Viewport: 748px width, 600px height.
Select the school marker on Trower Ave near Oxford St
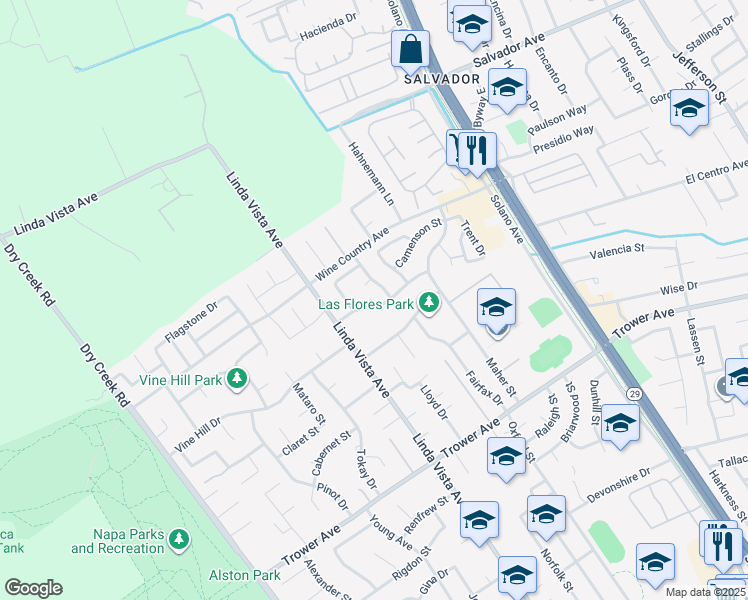click(x=507, y=459)
